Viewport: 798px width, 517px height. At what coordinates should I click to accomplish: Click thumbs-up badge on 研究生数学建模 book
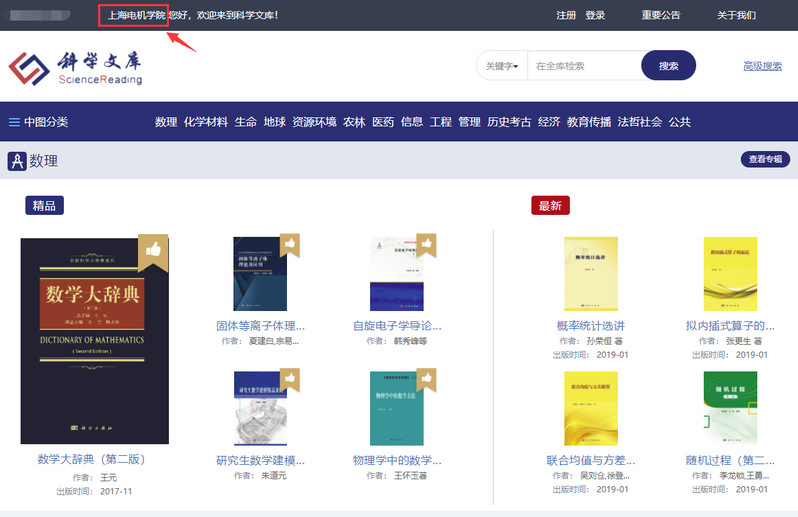pyautogui.click(x=289, y=378)
